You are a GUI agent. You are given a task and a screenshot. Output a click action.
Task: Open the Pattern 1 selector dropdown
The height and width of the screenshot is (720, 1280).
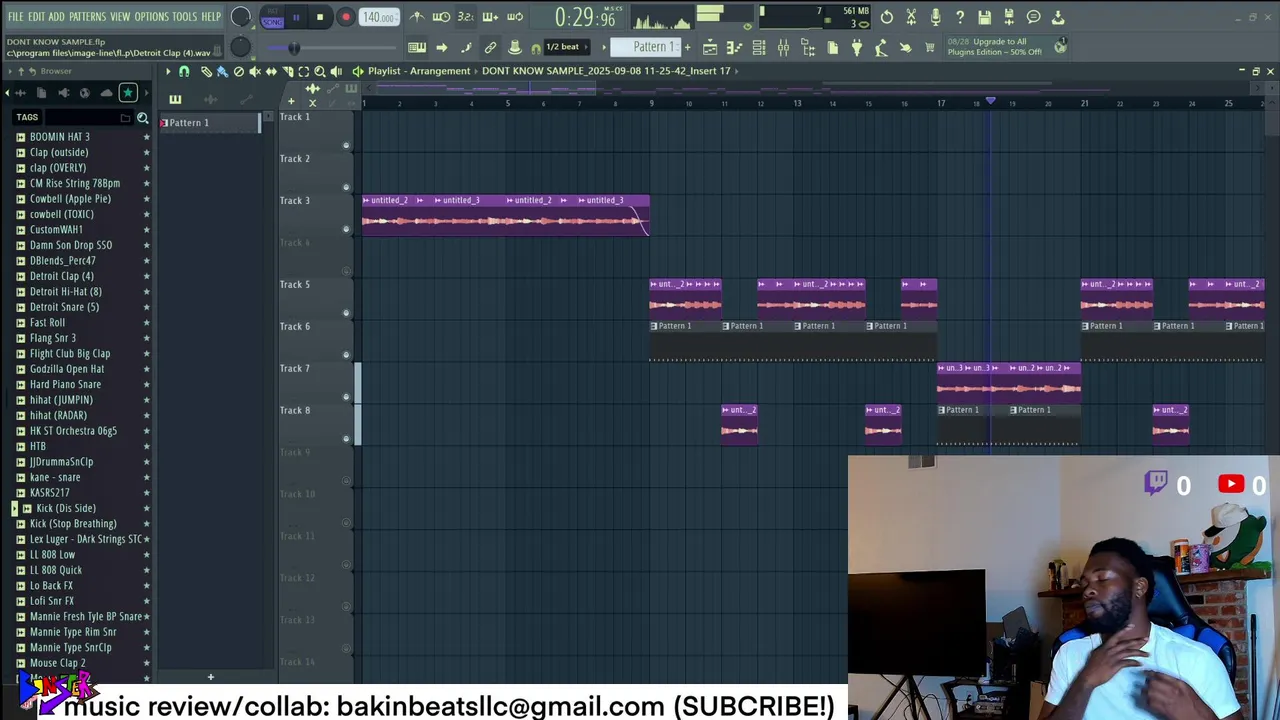[646, 47]
